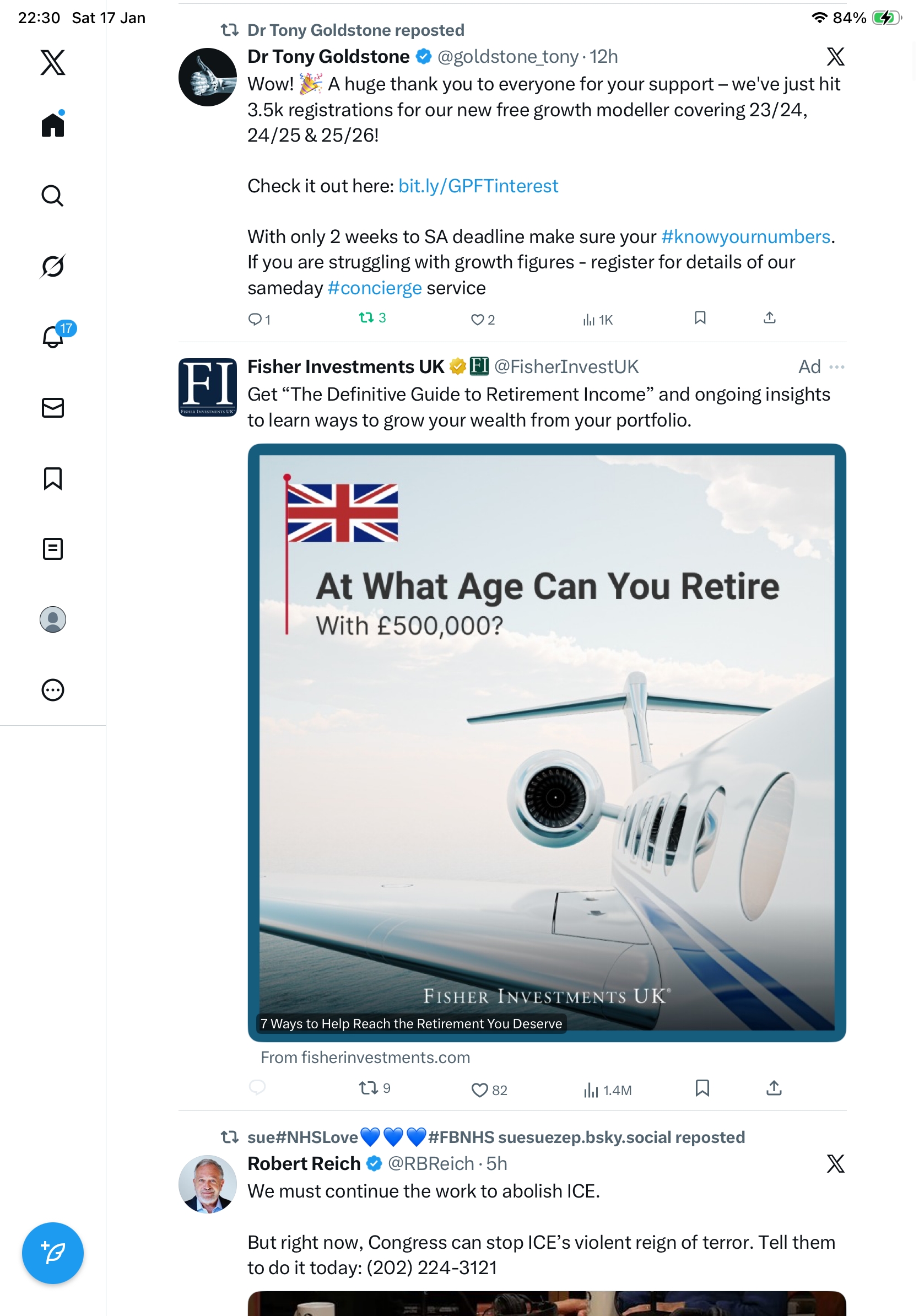
Task: Open Messages envelope in sidebar
Action: (x=53, y=407)
